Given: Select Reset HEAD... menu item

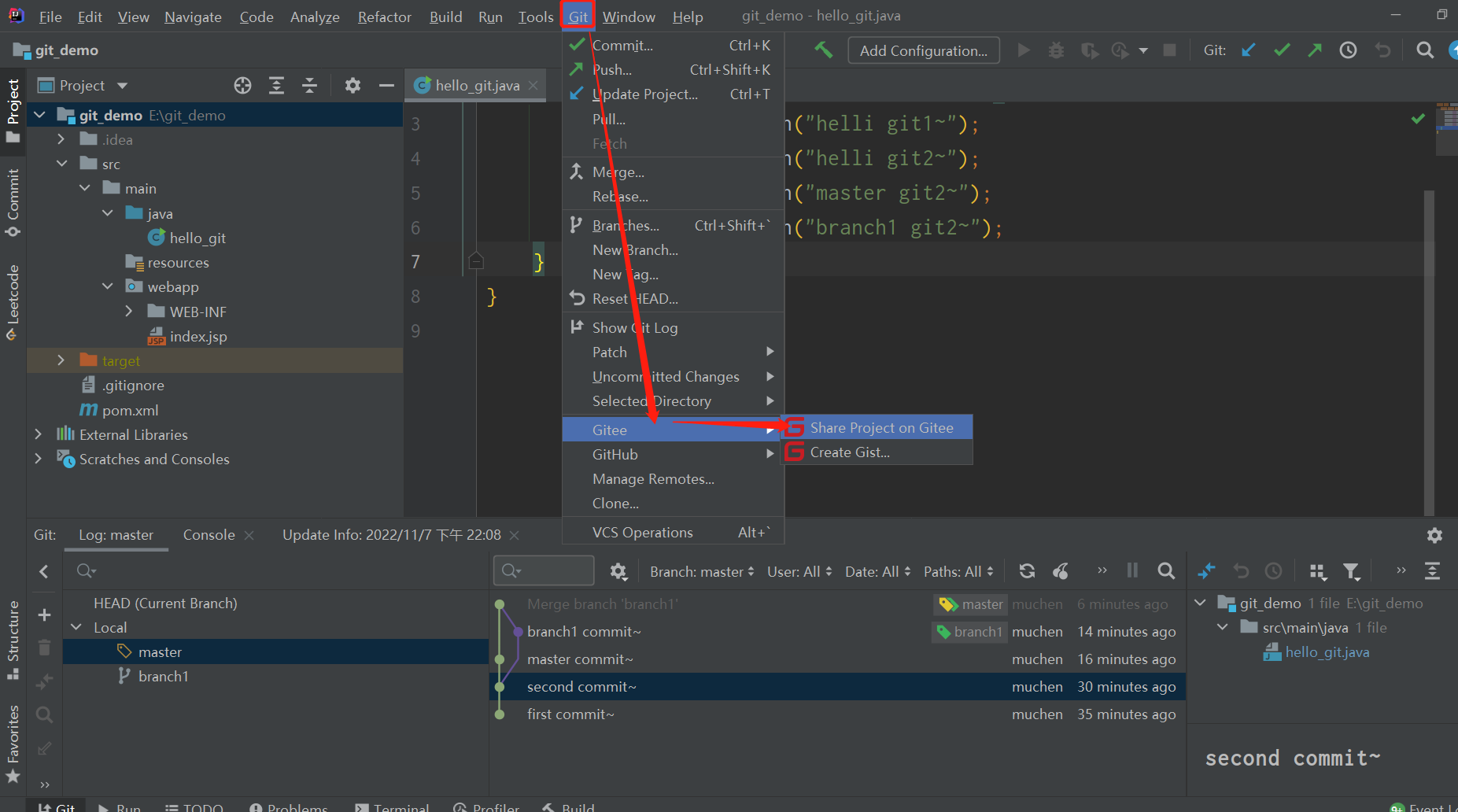Looking at the screenshot, I should [x=673, y=299].
